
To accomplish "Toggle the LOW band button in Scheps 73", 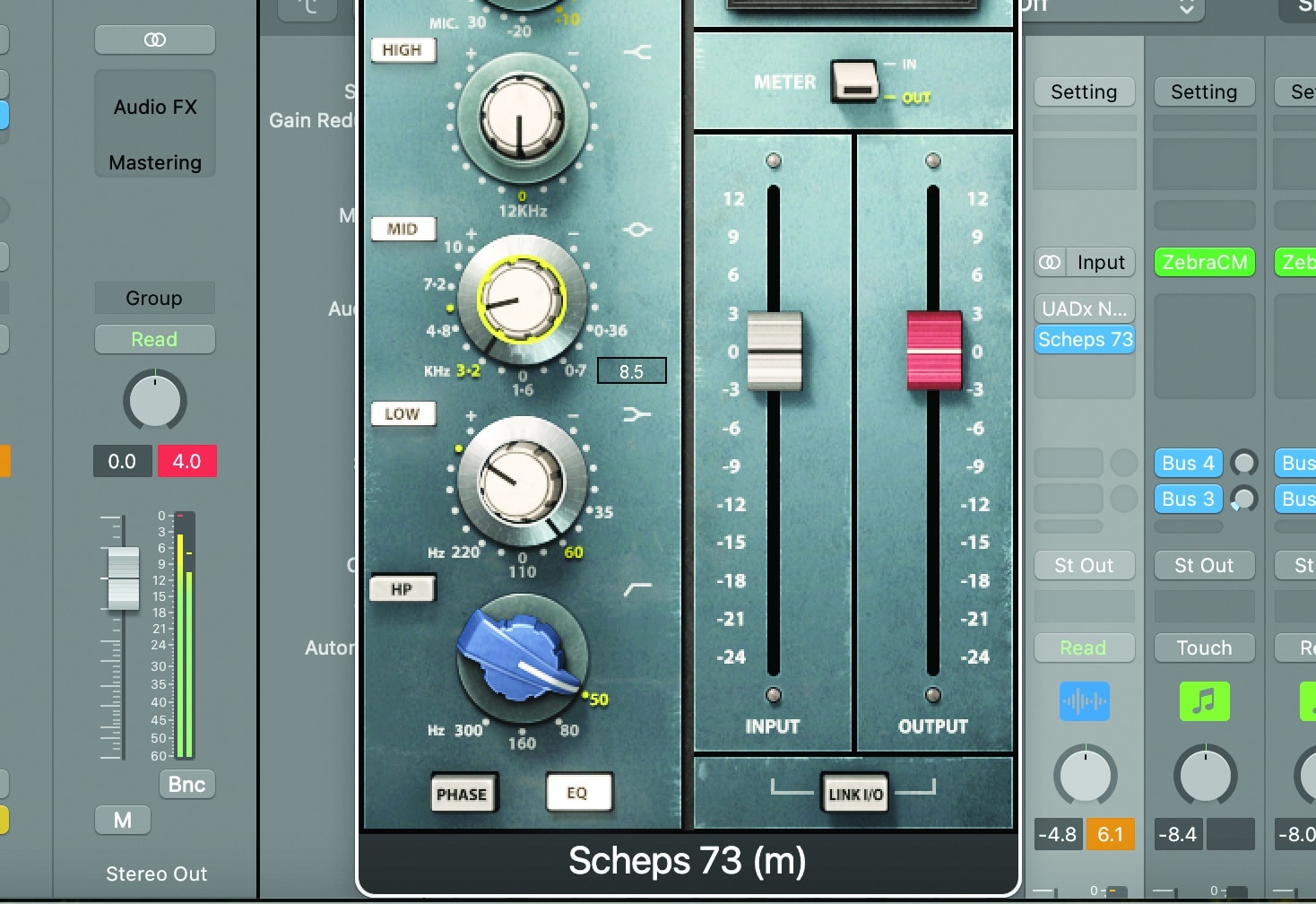I will [403, 413].
